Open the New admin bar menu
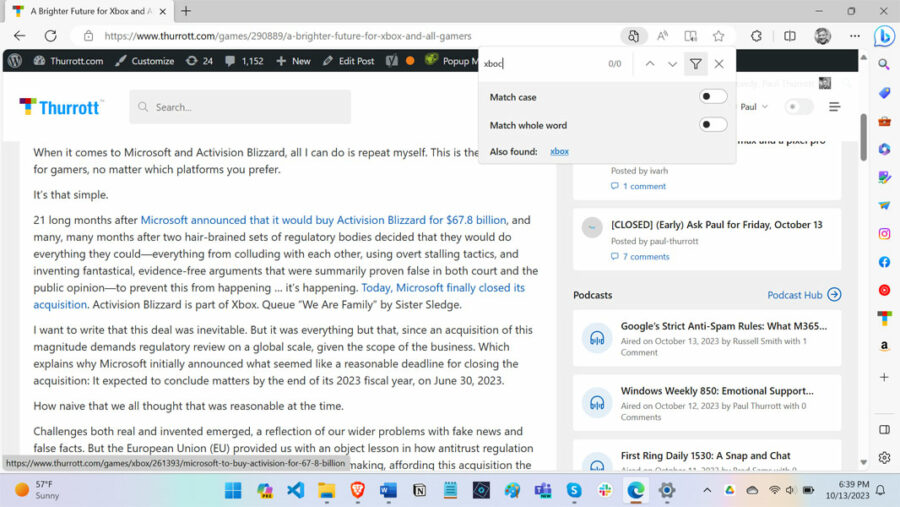The width and height of the screenshot is (900, 507). [293, 61]
